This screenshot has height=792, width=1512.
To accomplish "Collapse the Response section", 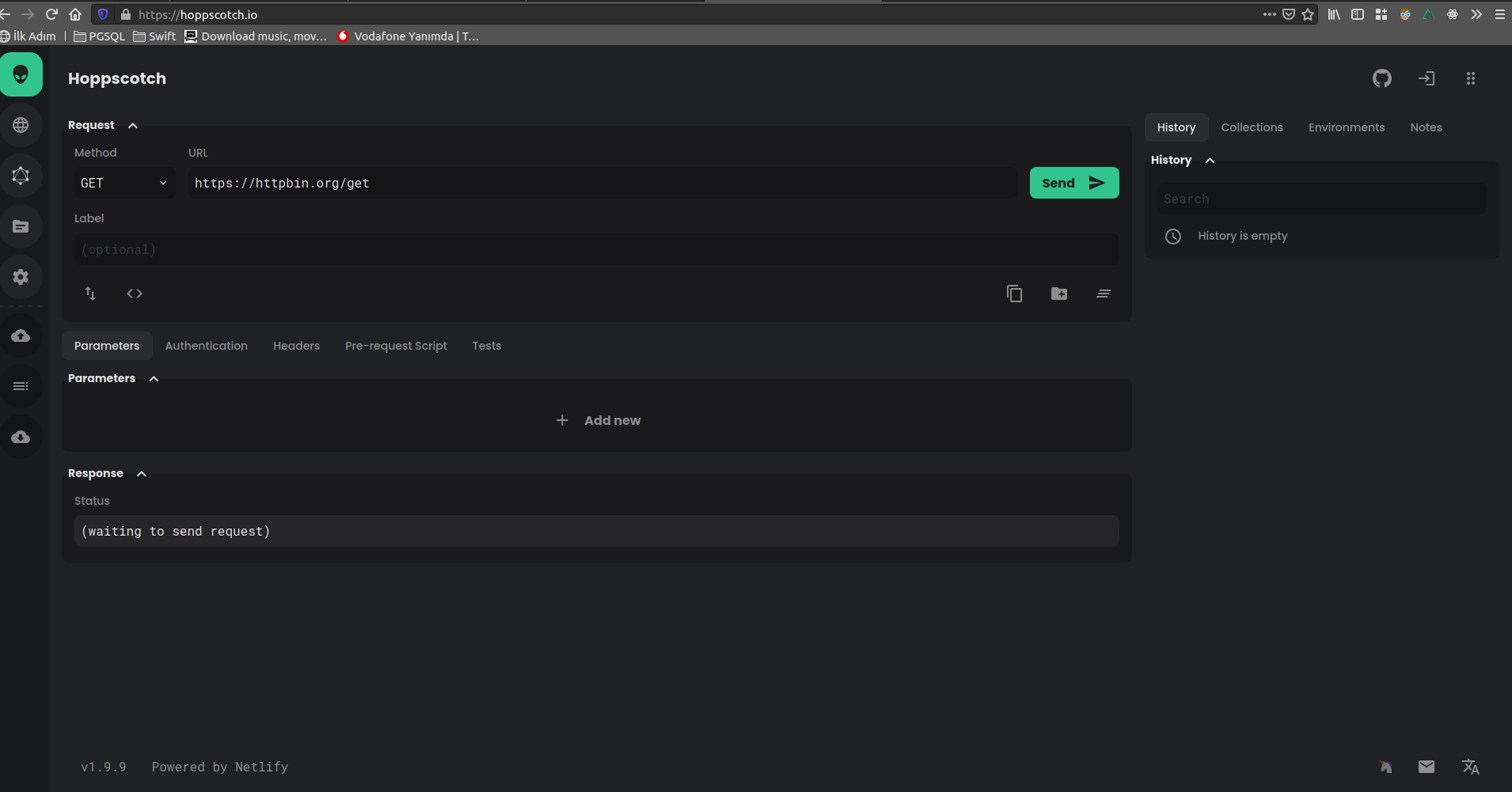I will pos(142,473).
